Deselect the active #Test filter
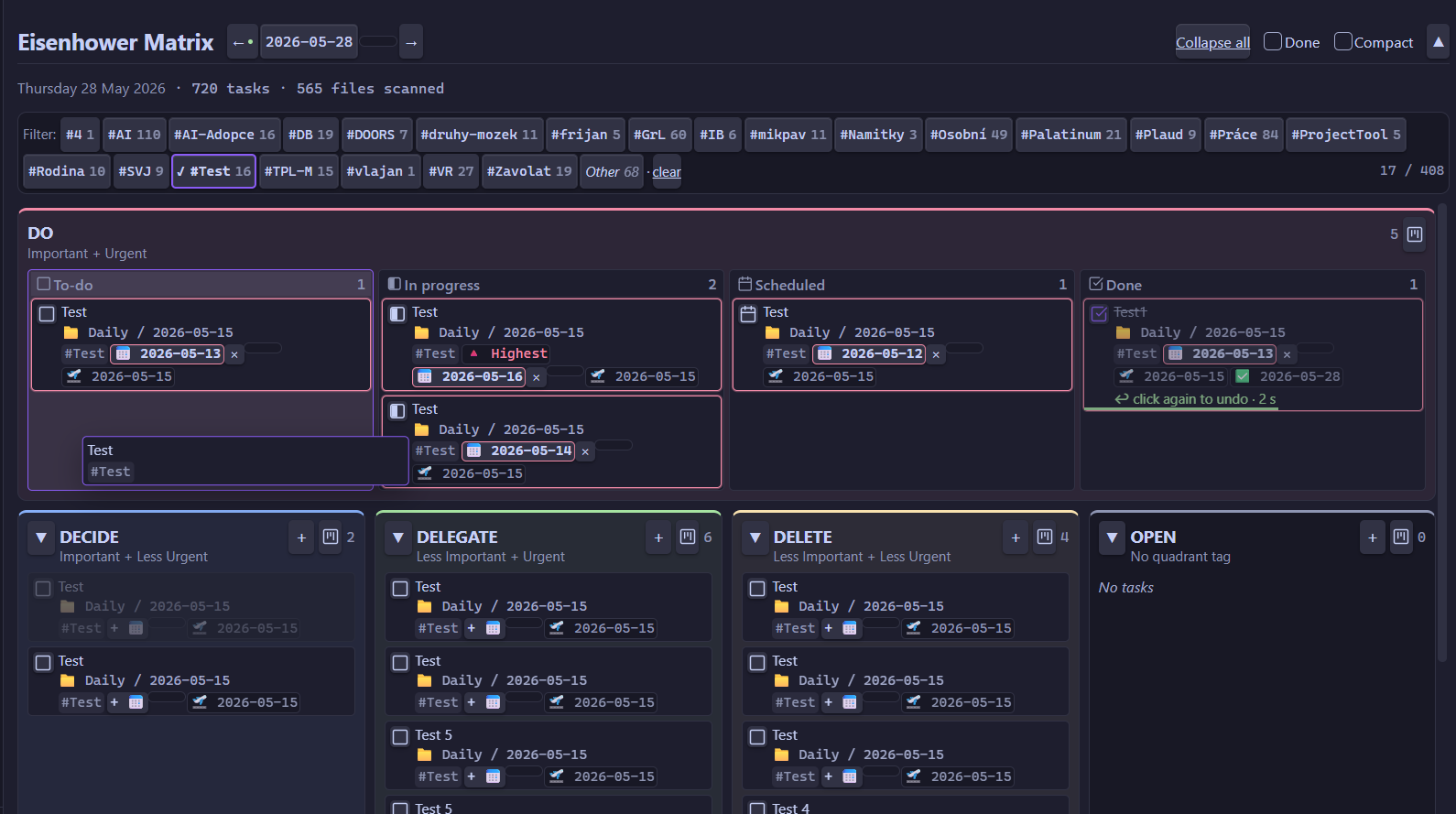Screen dimensions: 1456x814 coord(213,171)
